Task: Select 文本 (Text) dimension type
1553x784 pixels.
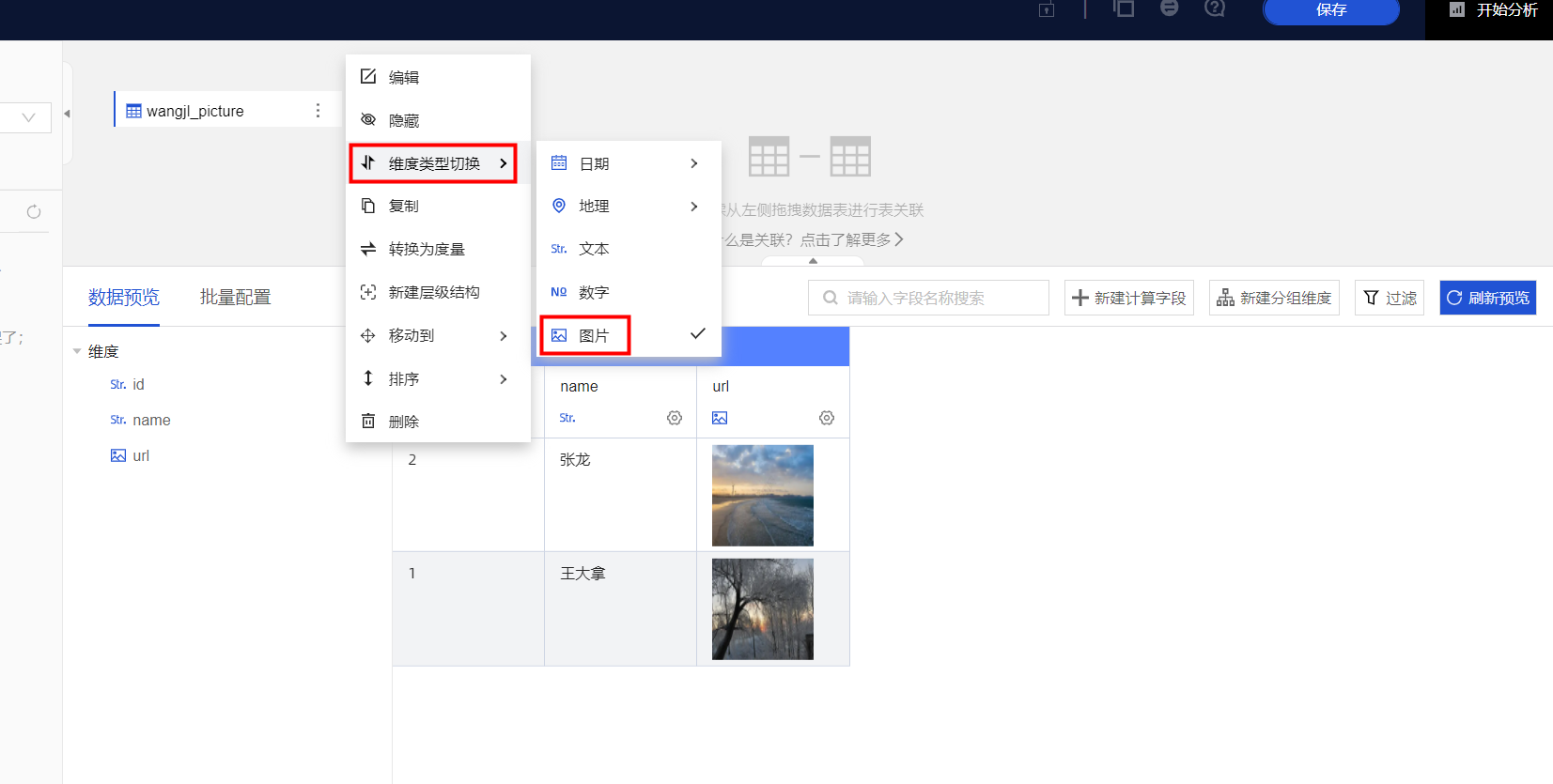Action: coord(594,249)
